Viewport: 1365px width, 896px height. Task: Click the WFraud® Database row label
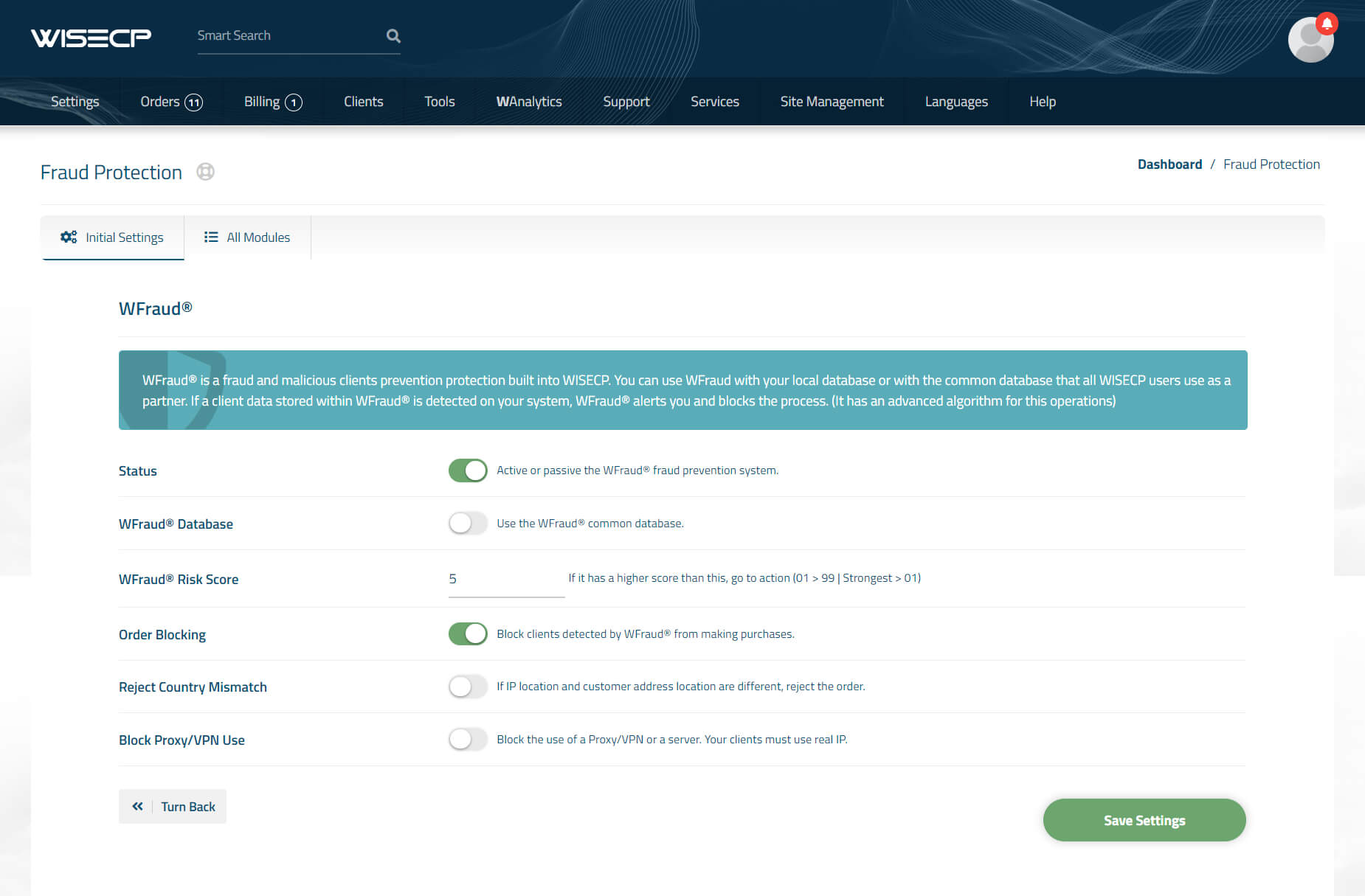pyautogui.click(x=176, y=524)
